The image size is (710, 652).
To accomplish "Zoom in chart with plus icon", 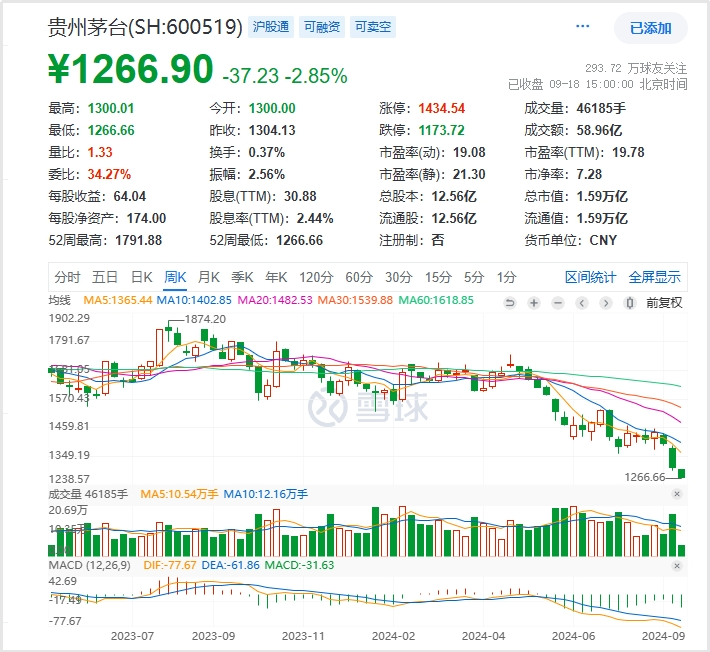I will pyautogui.click(x=534, y=303).
